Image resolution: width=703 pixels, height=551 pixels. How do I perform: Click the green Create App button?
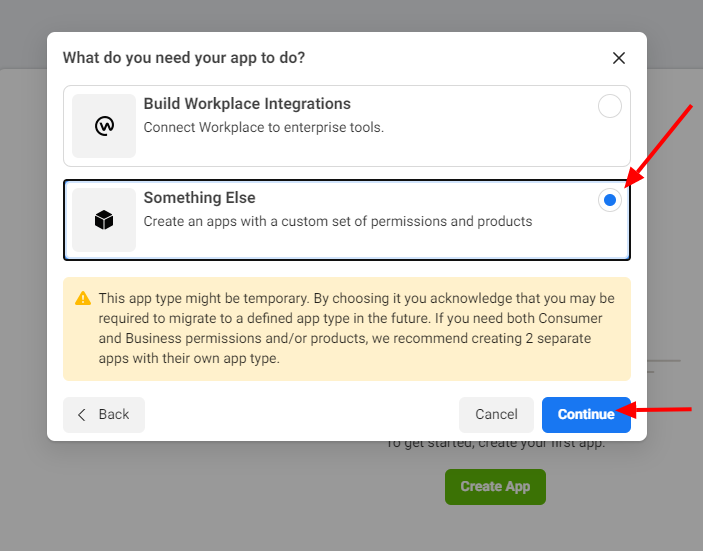point(495,487)
